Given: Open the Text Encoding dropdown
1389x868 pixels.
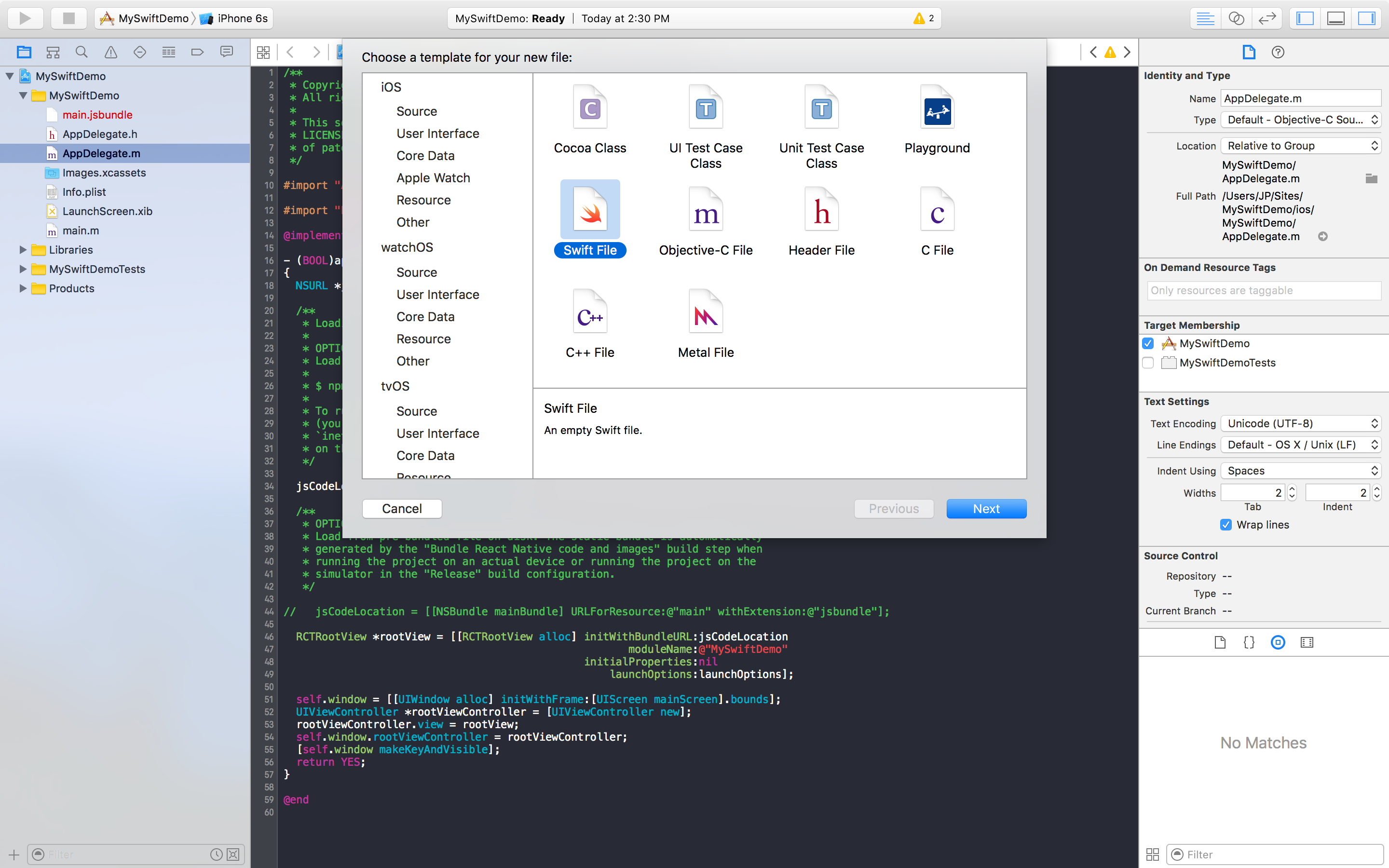Looking at the screenshot, I should [x=1300, y=424].
